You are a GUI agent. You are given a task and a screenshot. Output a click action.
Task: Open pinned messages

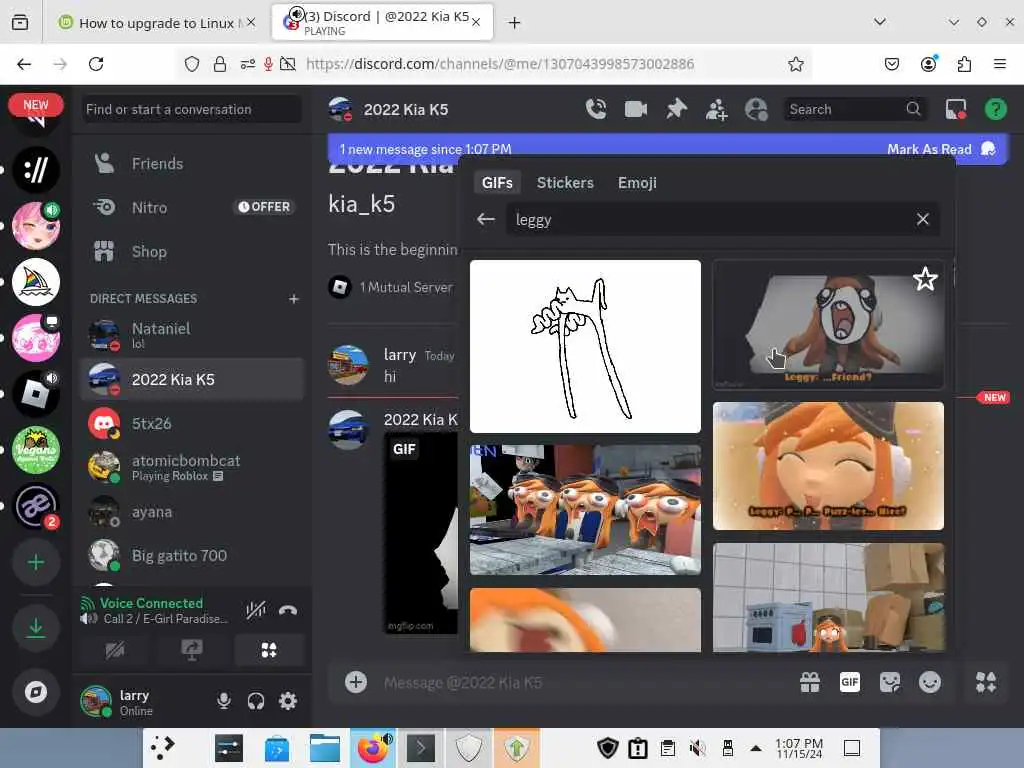(676, 109)
